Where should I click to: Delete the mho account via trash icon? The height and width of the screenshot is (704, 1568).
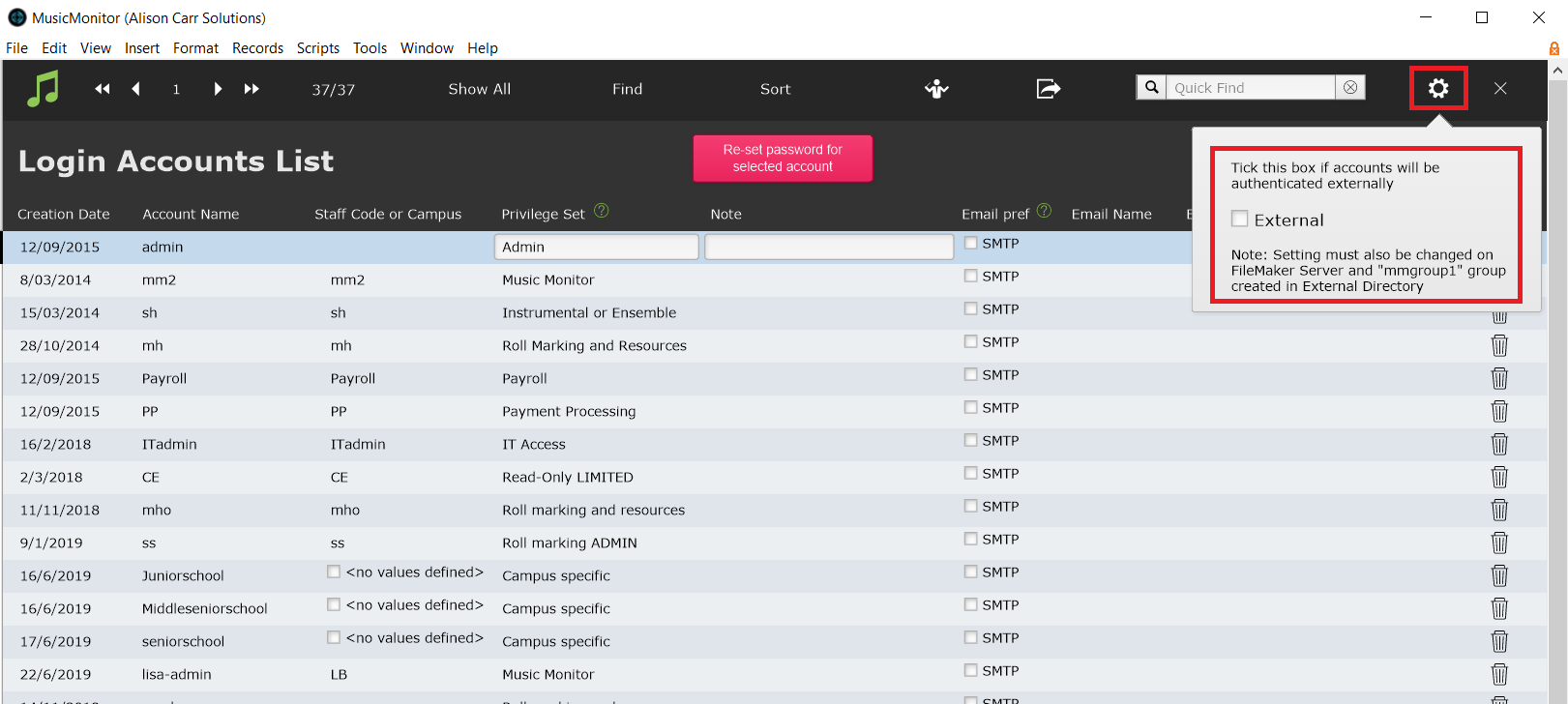click(x=1499, y=510)
